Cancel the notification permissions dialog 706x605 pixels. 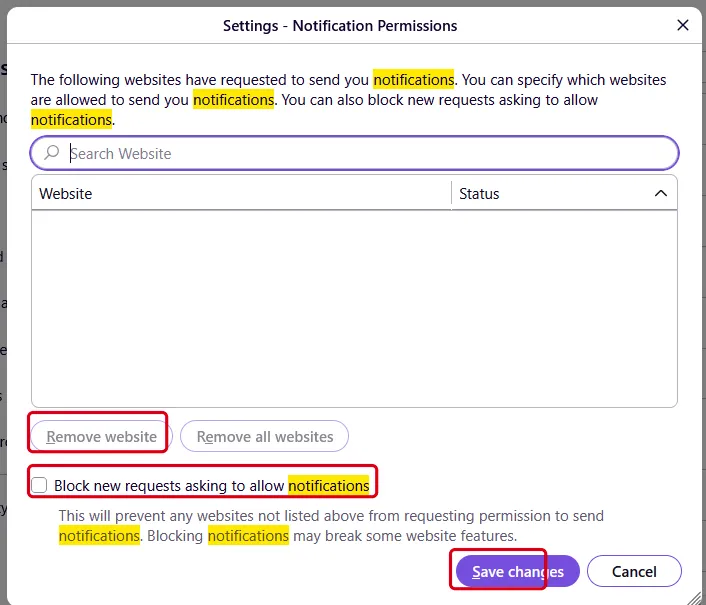point(634,571)
